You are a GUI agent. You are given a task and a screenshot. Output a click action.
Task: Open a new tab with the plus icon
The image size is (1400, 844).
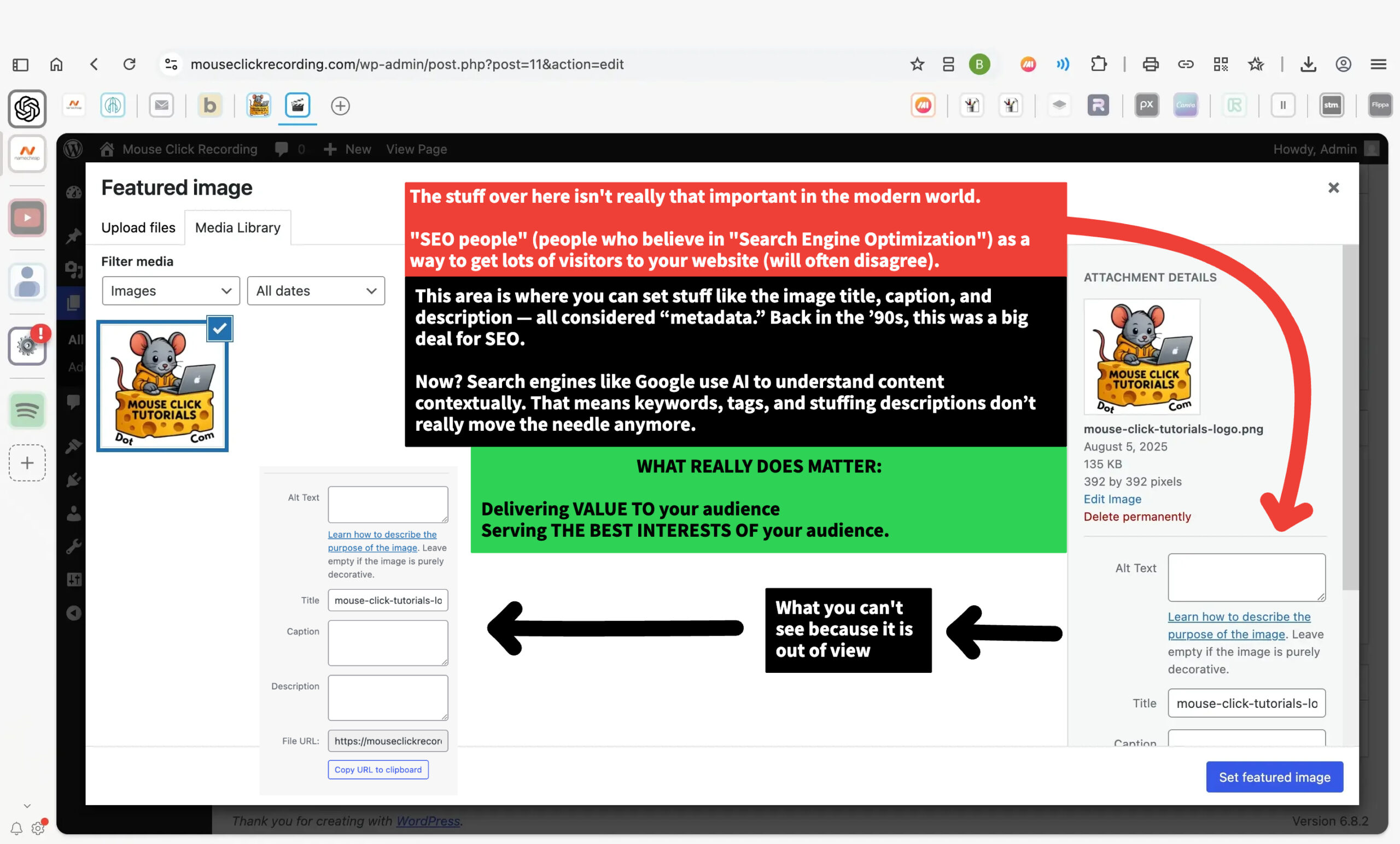pos(340,106)
